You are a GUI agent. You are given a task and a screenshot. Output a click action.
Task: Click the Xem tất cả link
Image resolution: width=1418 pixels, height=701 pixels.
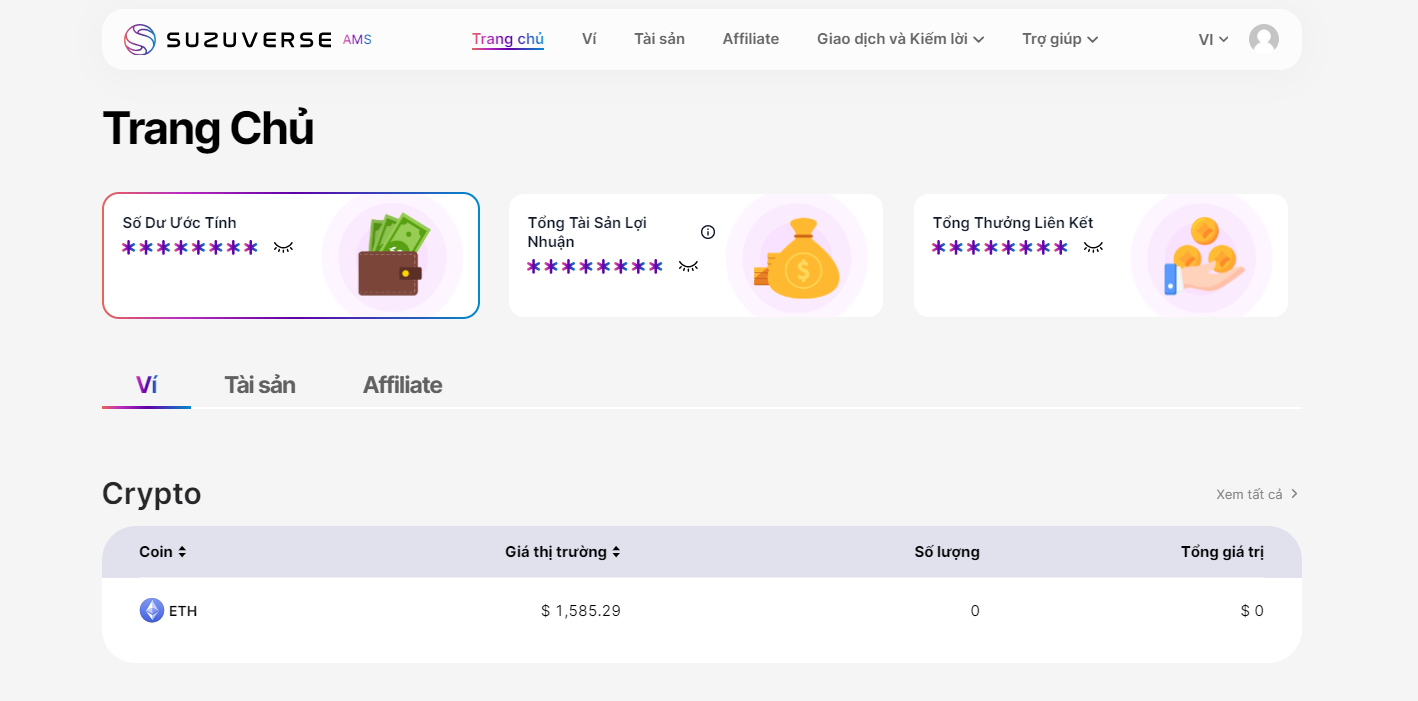(x=1256, y=494)
